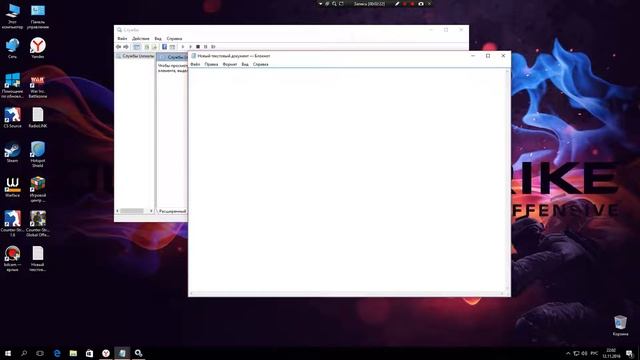Select the Панель управления desktop icon

point(38,16)
